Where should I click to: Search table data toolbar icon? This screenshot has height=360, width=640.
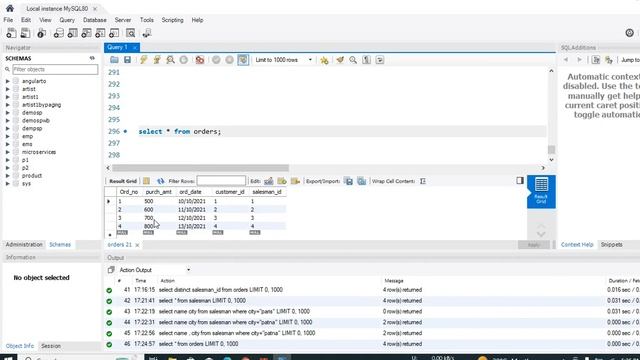click(130, 33)
